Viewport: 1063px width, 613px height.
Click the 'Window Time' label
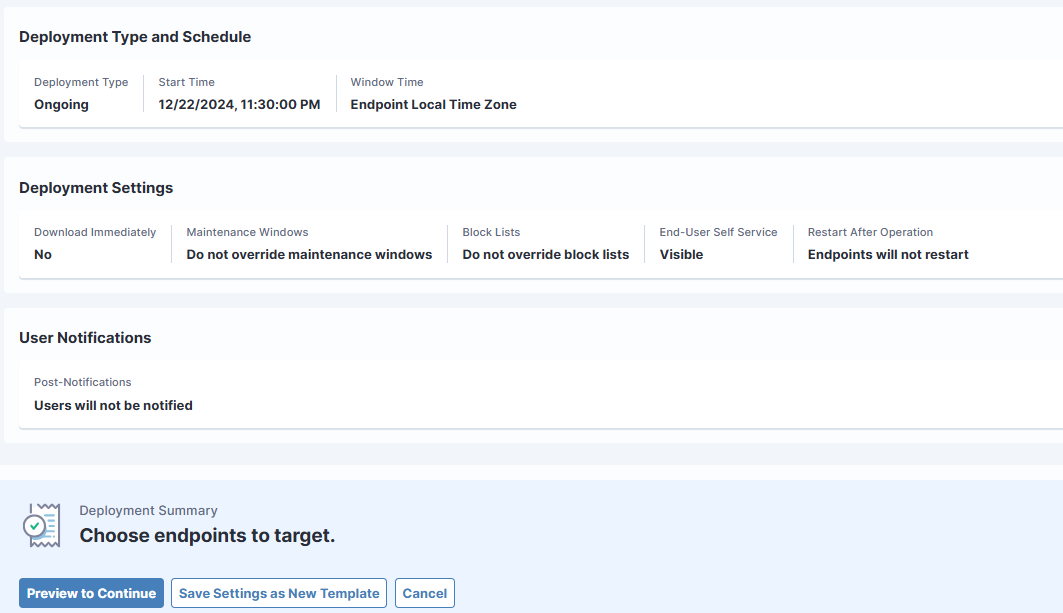point(387,82)
